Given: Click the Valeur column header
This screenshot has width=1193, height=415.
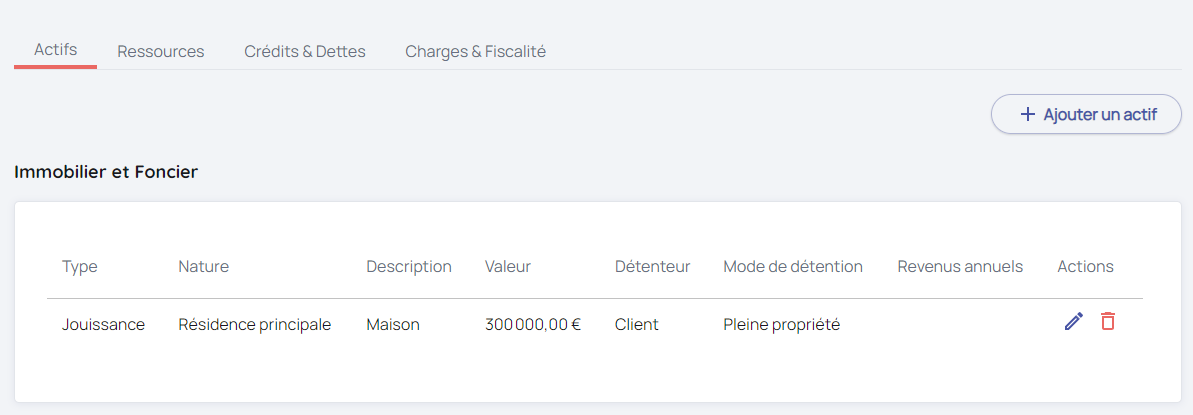Looking at the screenshot, I should (508, 266).
